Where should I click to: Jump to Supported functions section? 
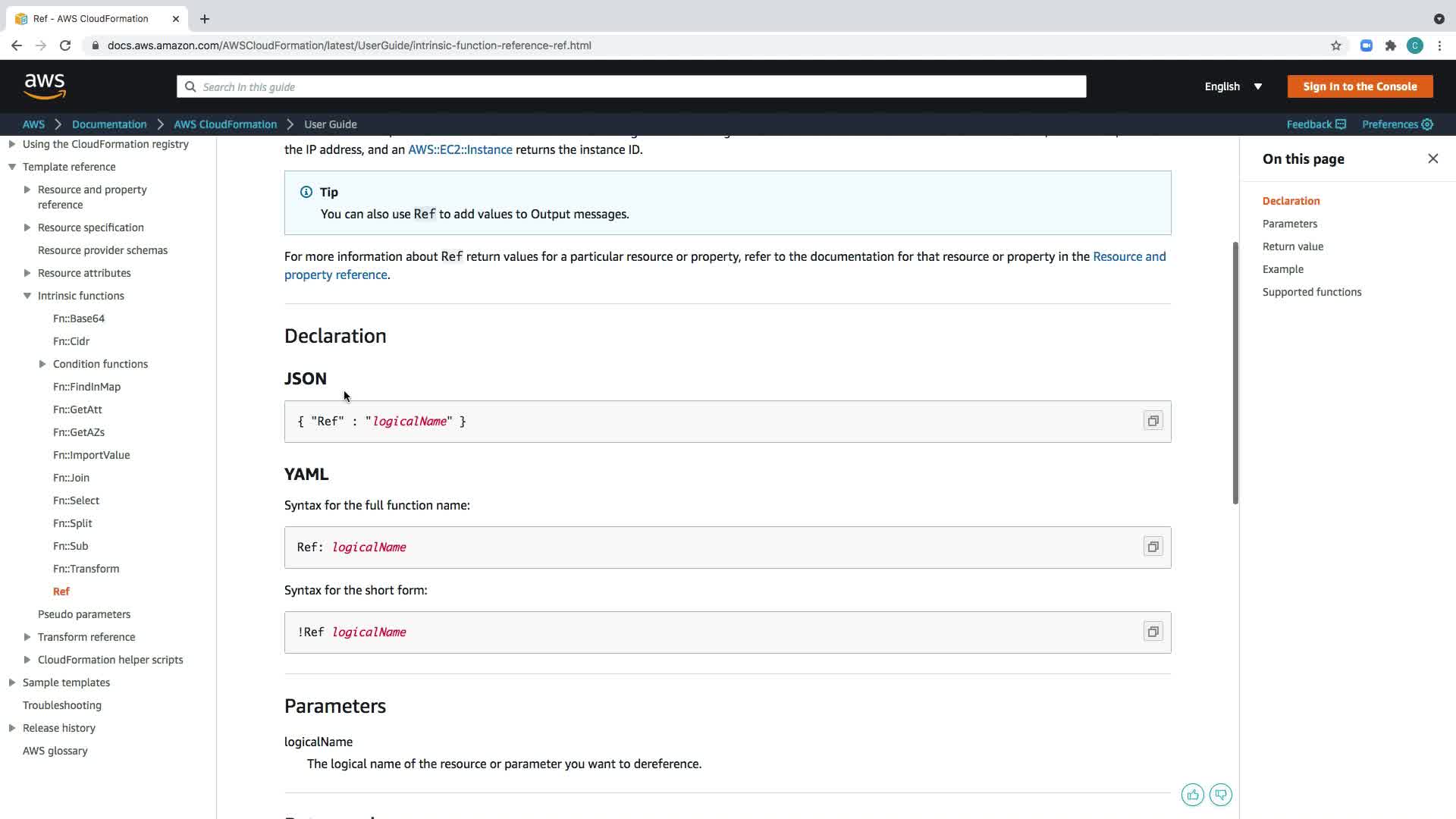click(1311, 292)
